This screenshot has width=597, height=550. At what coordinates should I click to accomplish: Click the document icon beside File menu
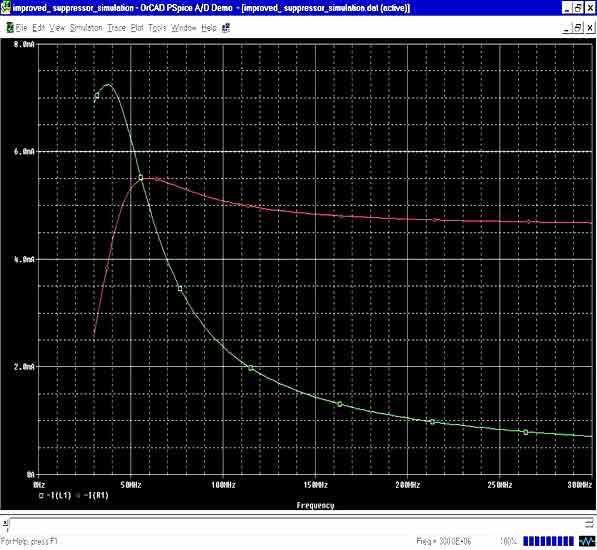(10, 28)
